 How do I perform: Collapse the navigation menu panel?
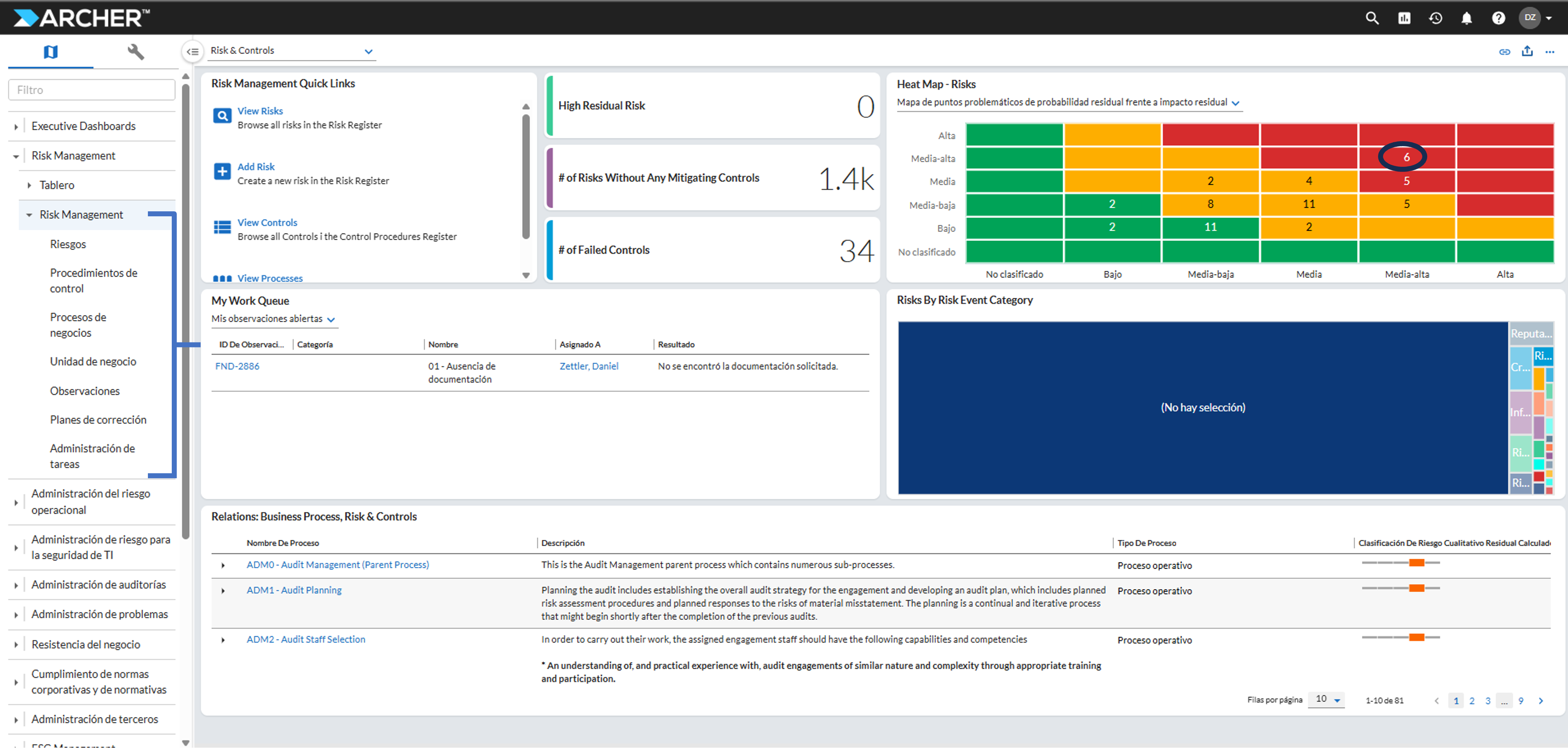pos(192,52)
